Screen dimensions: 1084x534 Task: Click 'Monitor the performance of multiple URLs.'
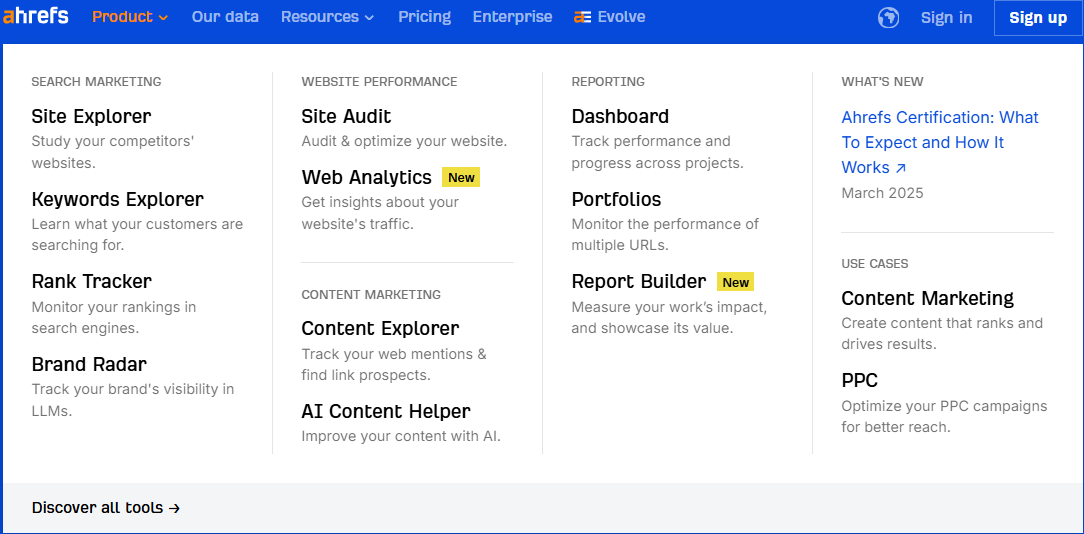(665, 234)
